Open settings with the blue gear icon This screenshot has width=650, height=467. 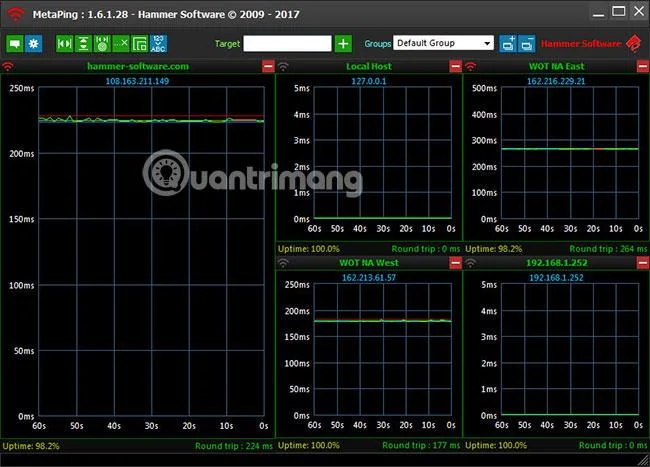click(x=34, y=44)
